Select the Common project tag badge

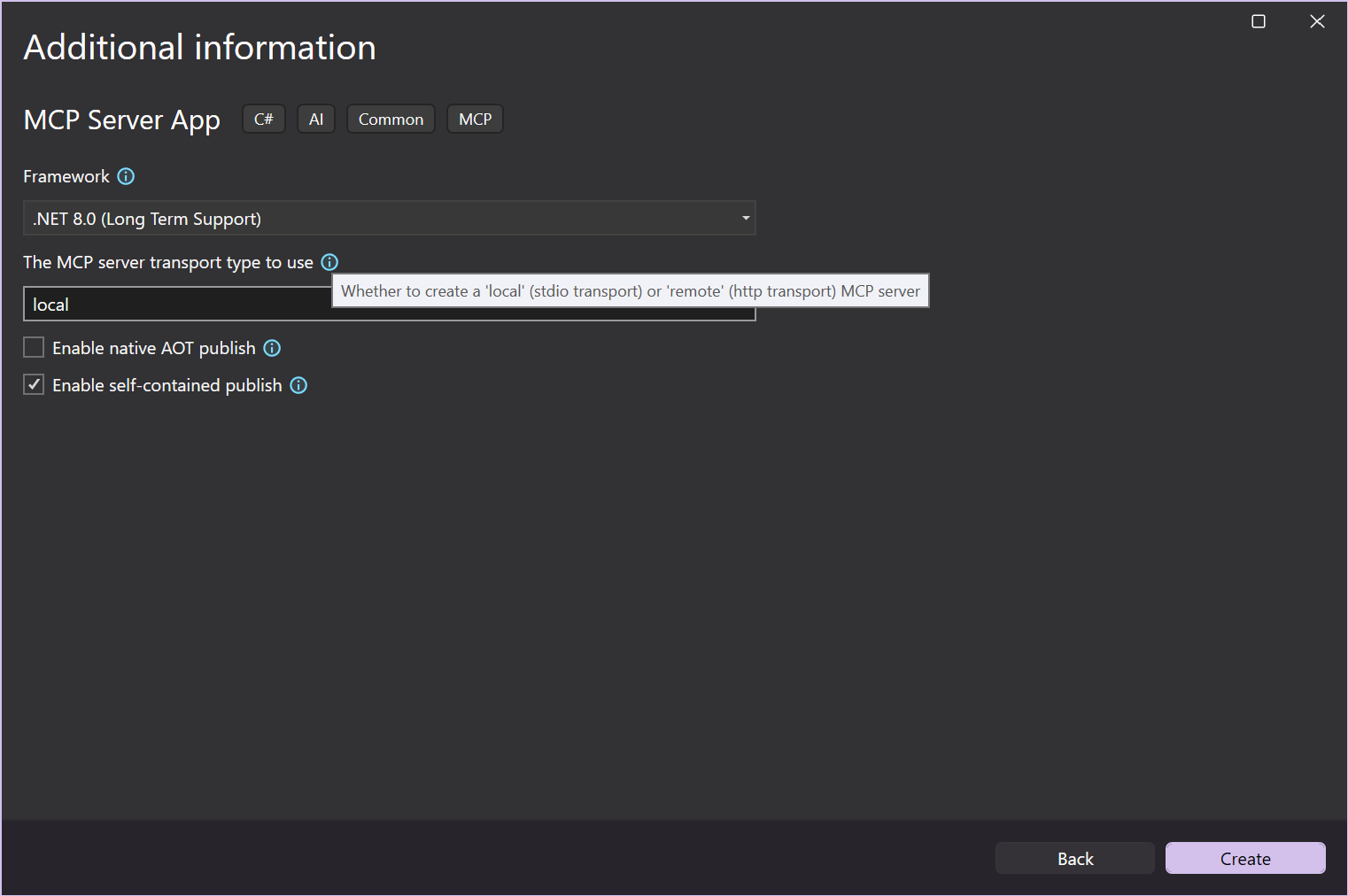391,119
